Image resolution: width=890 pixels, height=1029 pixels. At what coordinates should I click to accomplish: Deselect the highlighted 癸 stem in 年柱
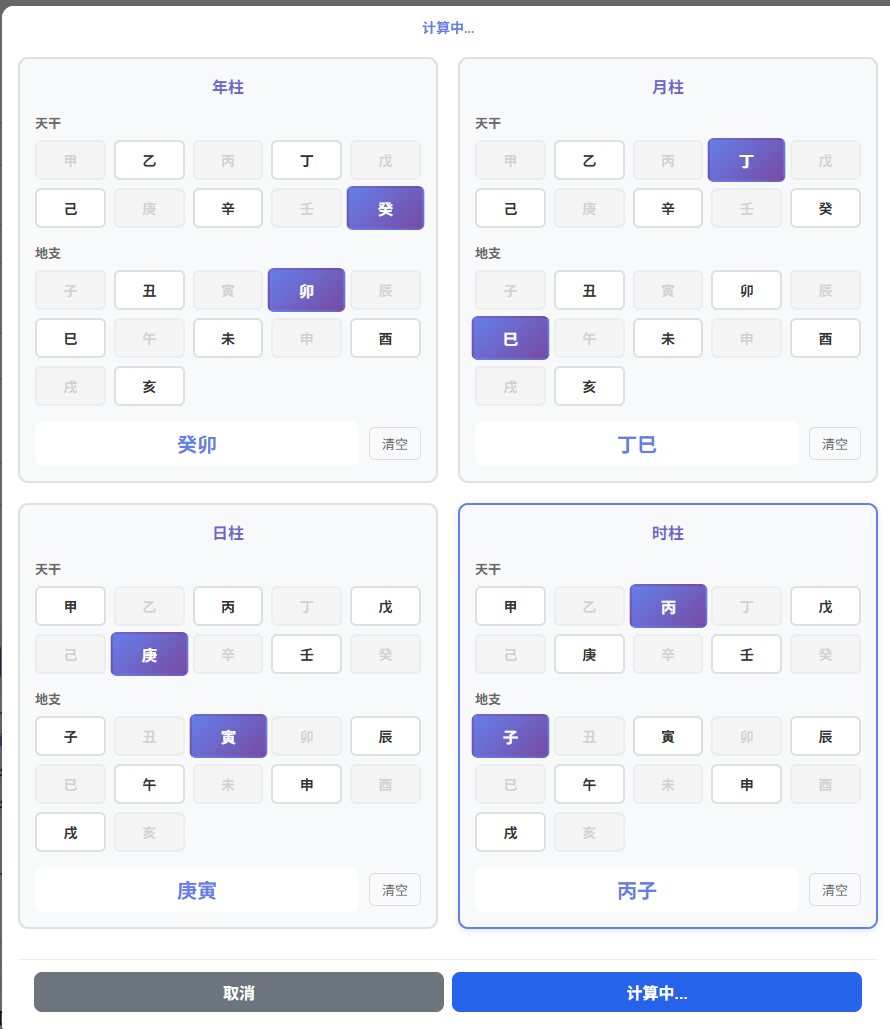pos(385,208)
